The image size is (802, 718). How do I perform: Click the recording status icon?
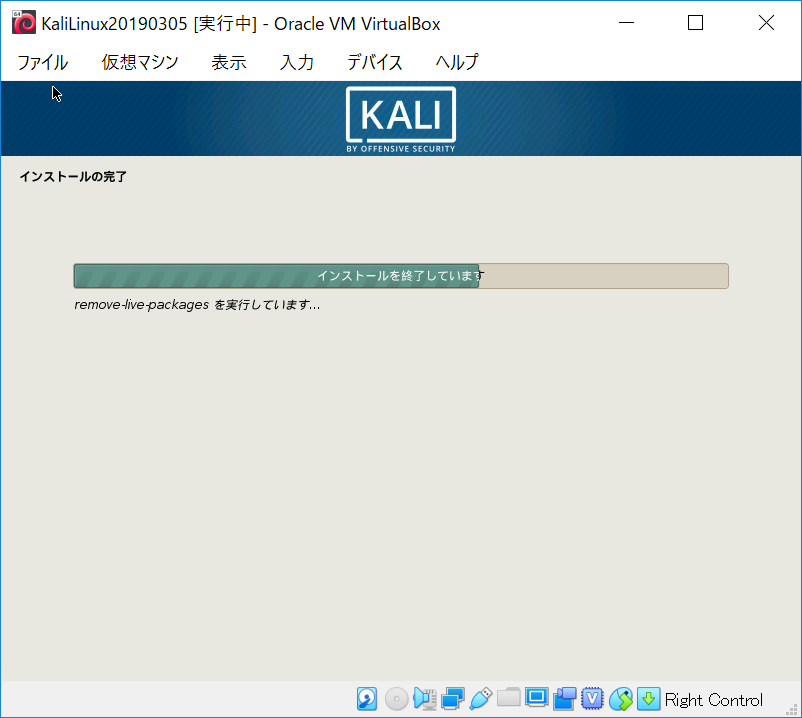pos(565,699)
